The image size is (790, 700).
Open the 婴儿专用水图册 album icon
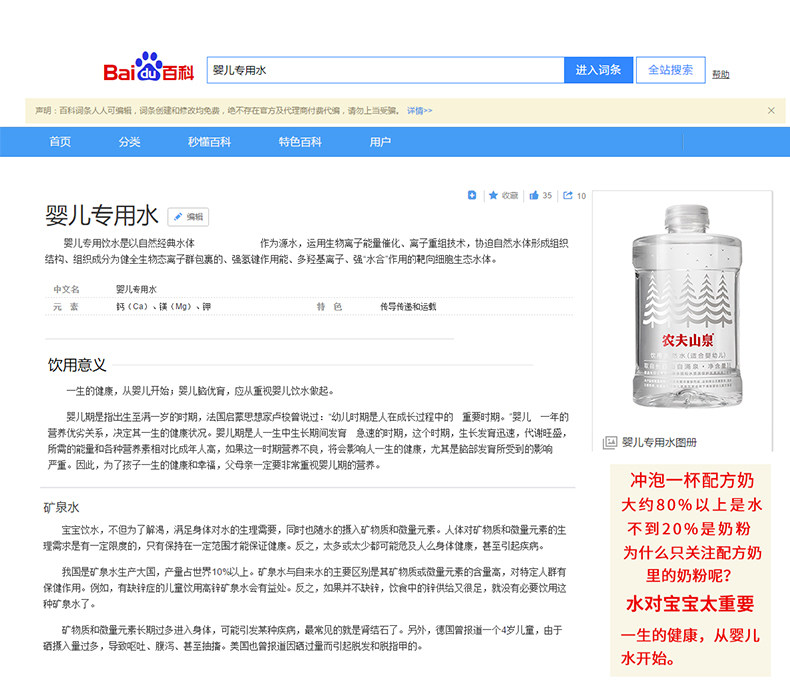tap(610, 442)
